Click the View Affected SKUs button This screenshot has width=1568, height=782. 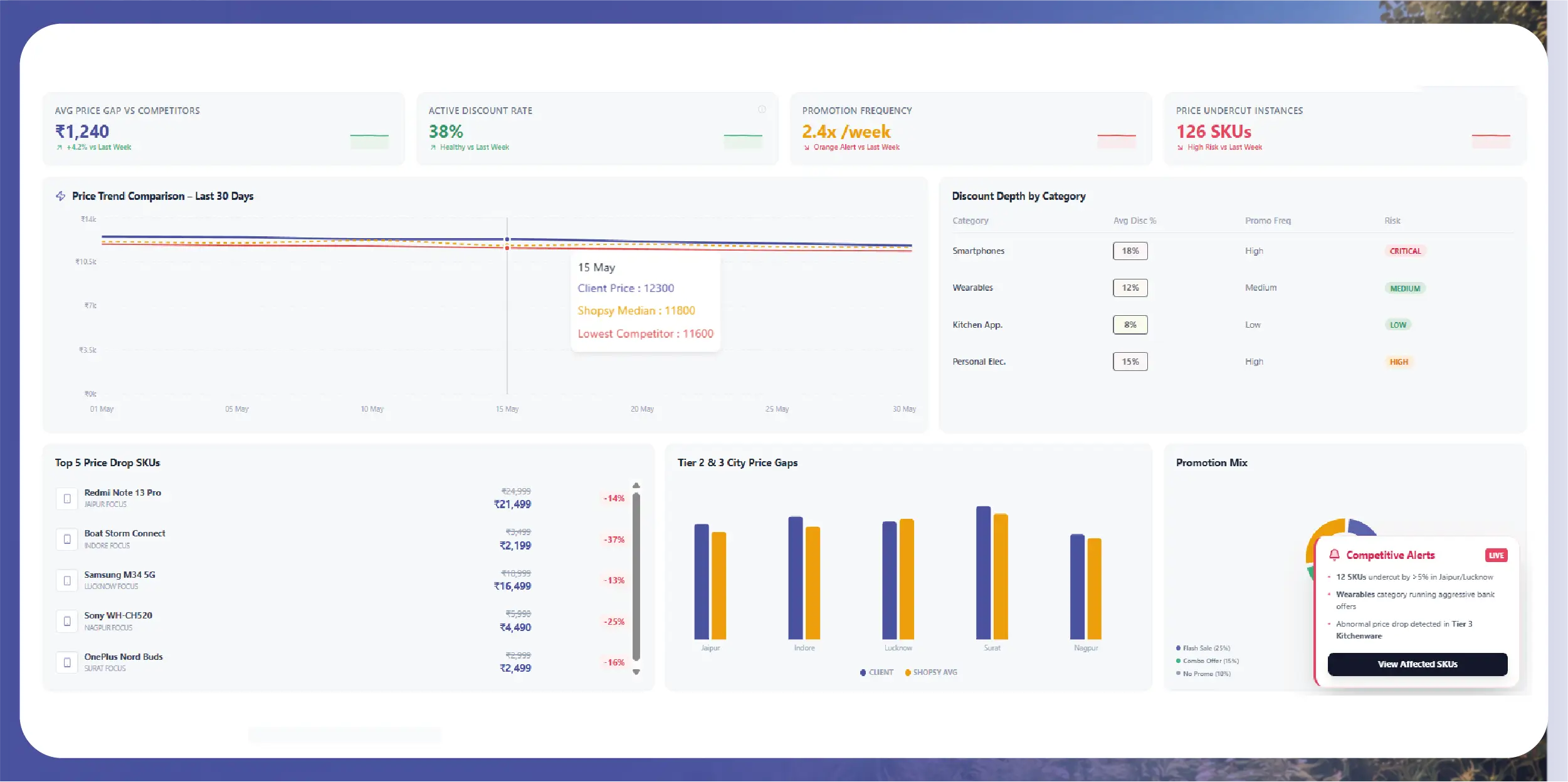coord(1417,664)
